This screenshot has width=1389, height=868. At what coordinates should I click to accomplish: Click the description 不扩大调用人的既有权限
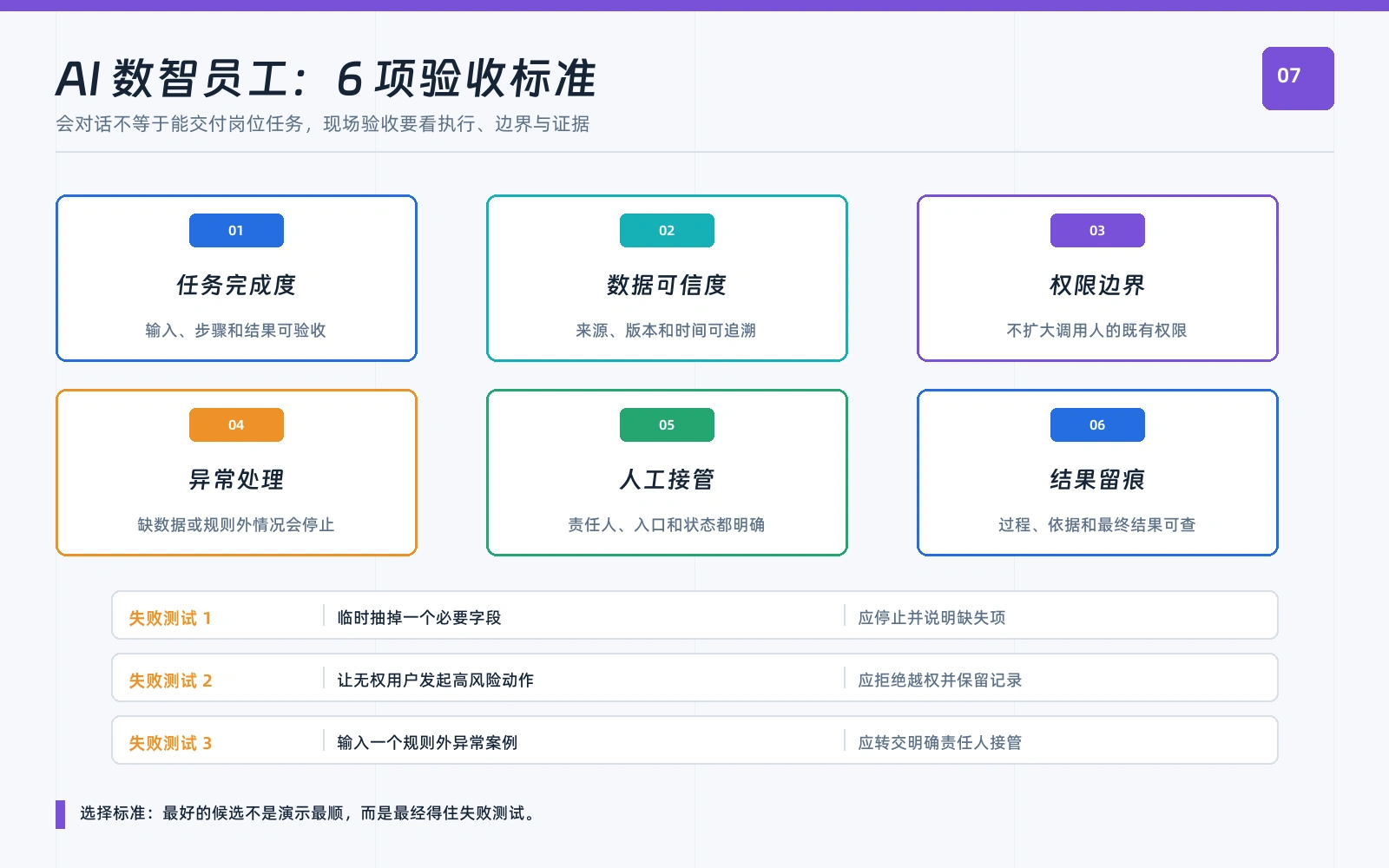click(x=1096, y=330)
